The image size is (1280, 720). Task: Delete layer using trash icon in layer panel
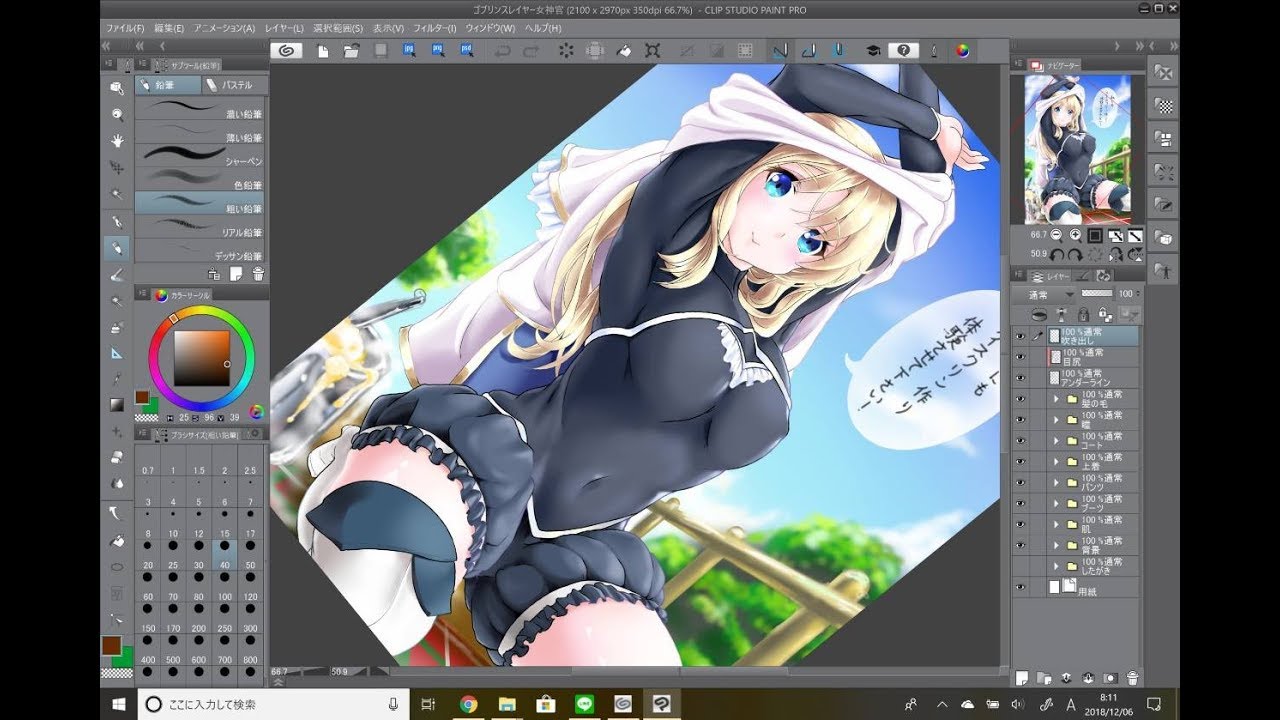click(1132, 678)
